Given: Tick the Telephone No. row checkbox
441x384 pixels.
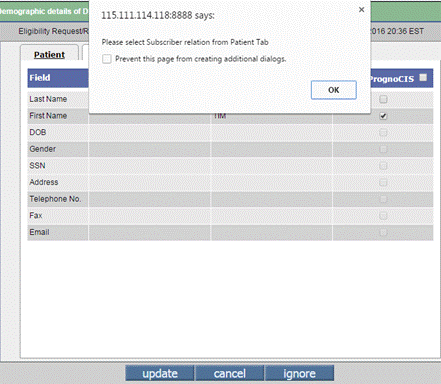Looking at the screenshot, I should coord(383,199).
